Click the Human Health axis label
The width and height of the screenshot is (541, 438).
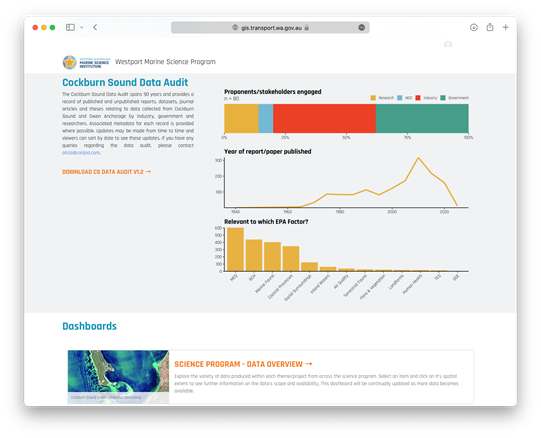coord(412,284)
